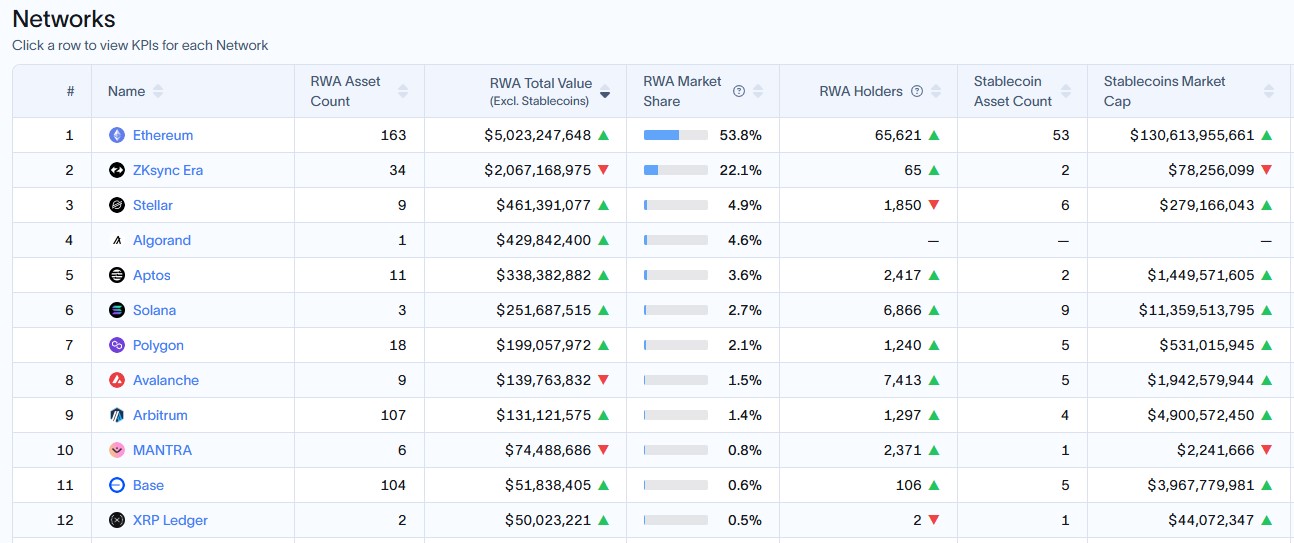Open the XRP Ledger network link
Screen dimensions: 1294x543
coord(171,520)
